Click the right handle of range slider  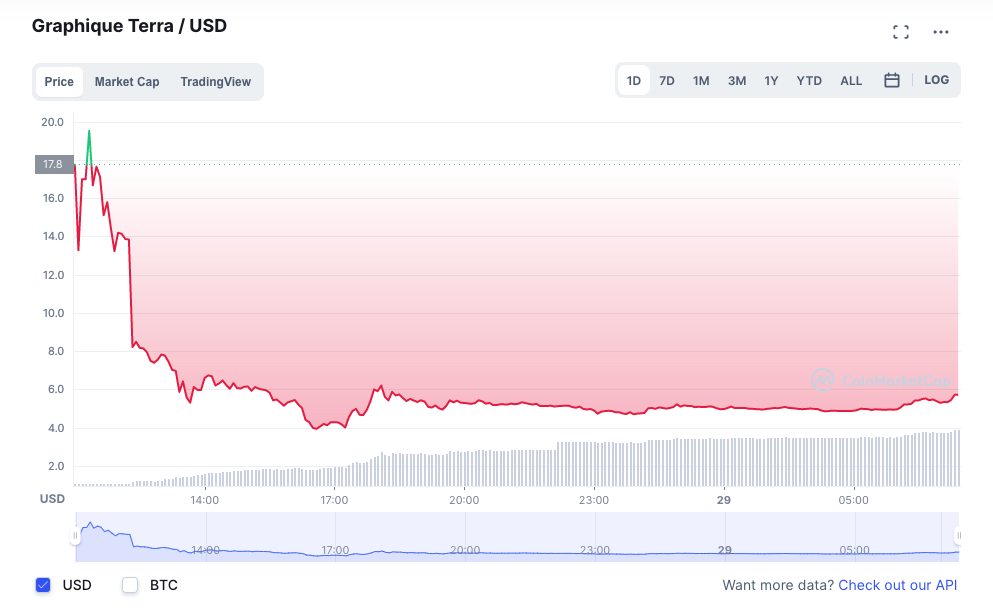point(958,537)
